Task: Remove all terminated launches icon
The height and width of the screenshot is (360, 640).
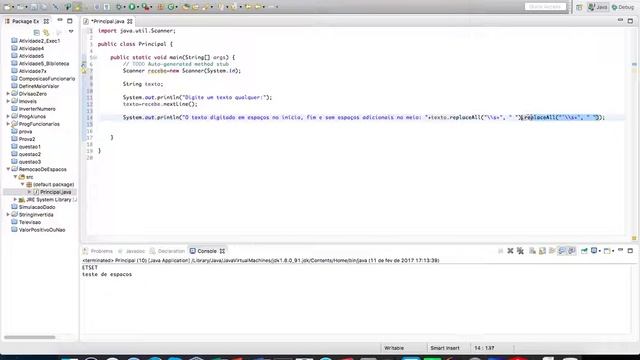Action: (520, 251)
